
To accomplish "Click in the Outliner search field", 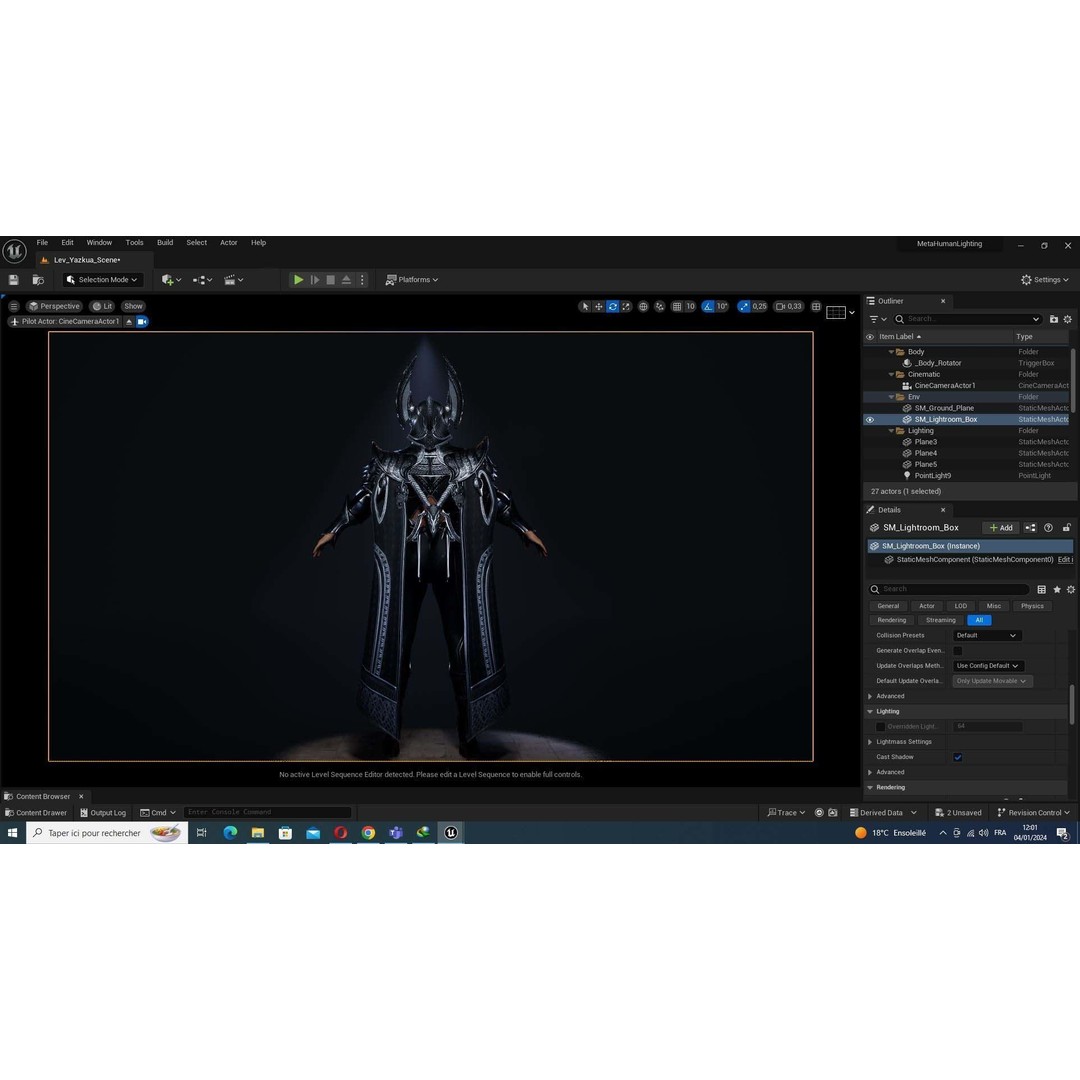I will coord(967,319).
